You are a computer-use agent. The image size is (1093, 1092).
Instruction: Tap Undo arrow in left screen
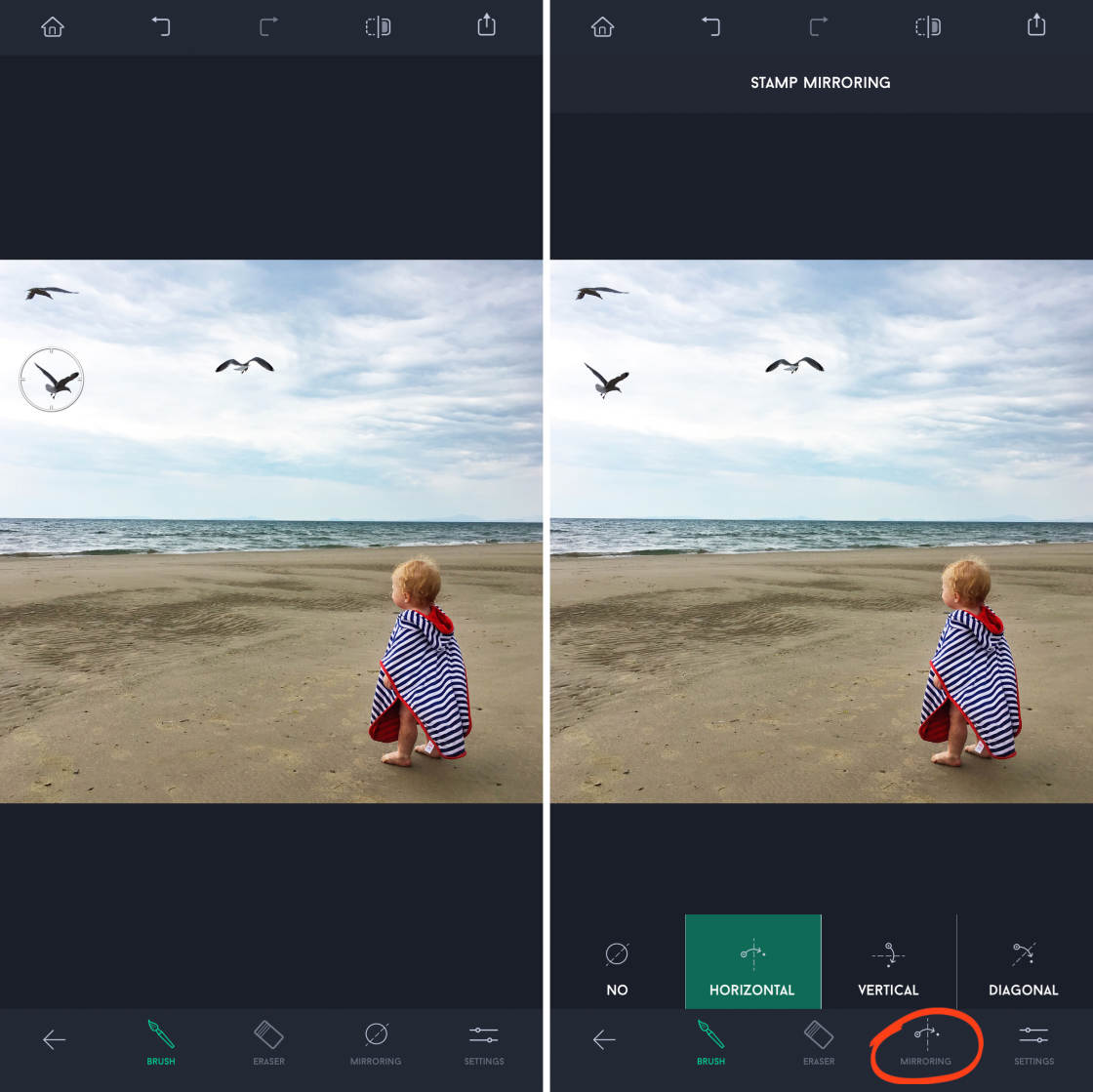pyautogui.click(x=161, y=26)
